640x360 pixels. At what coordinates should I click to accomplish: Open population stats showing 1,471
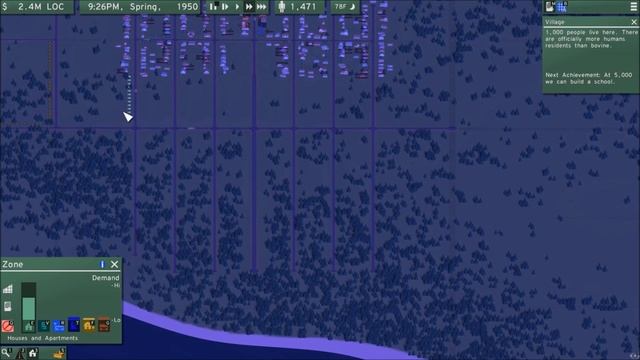[x=299, y=7]
